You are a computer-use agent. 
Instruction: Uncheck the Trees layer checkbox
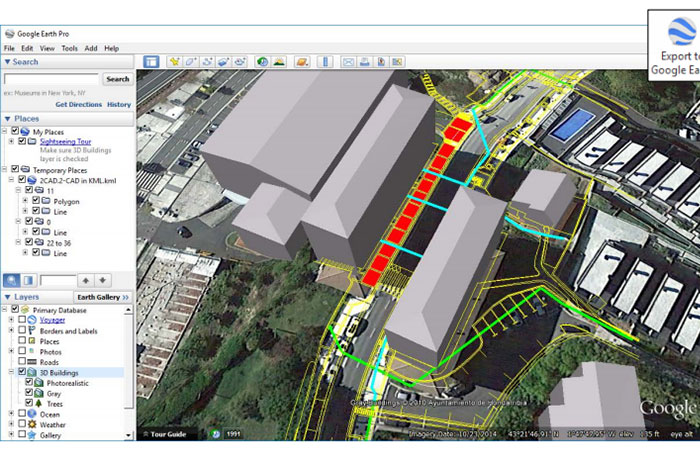29,403
